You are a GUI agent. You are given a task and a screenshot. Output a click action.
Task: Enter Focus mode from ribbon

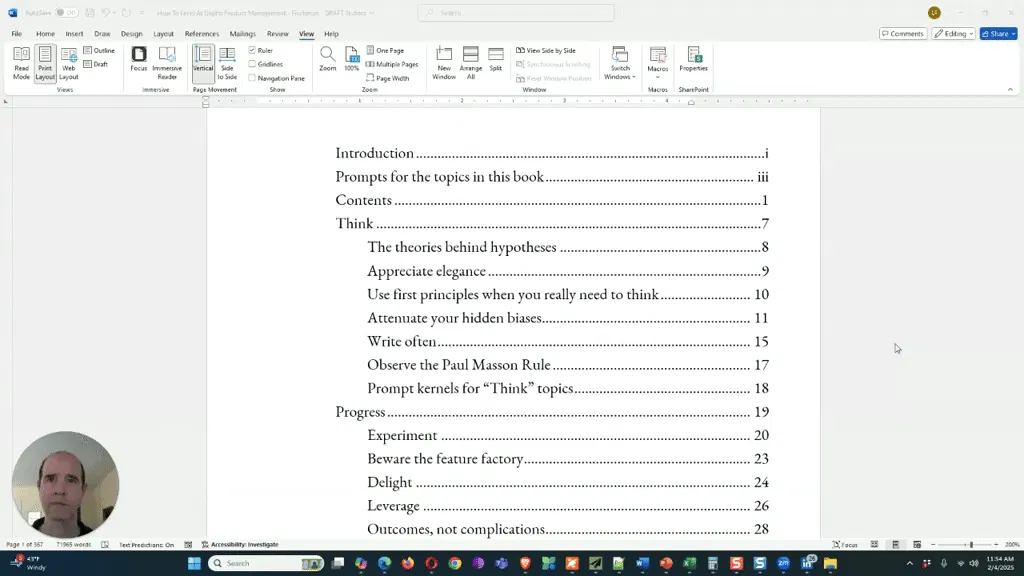click(x=138, y=59)
